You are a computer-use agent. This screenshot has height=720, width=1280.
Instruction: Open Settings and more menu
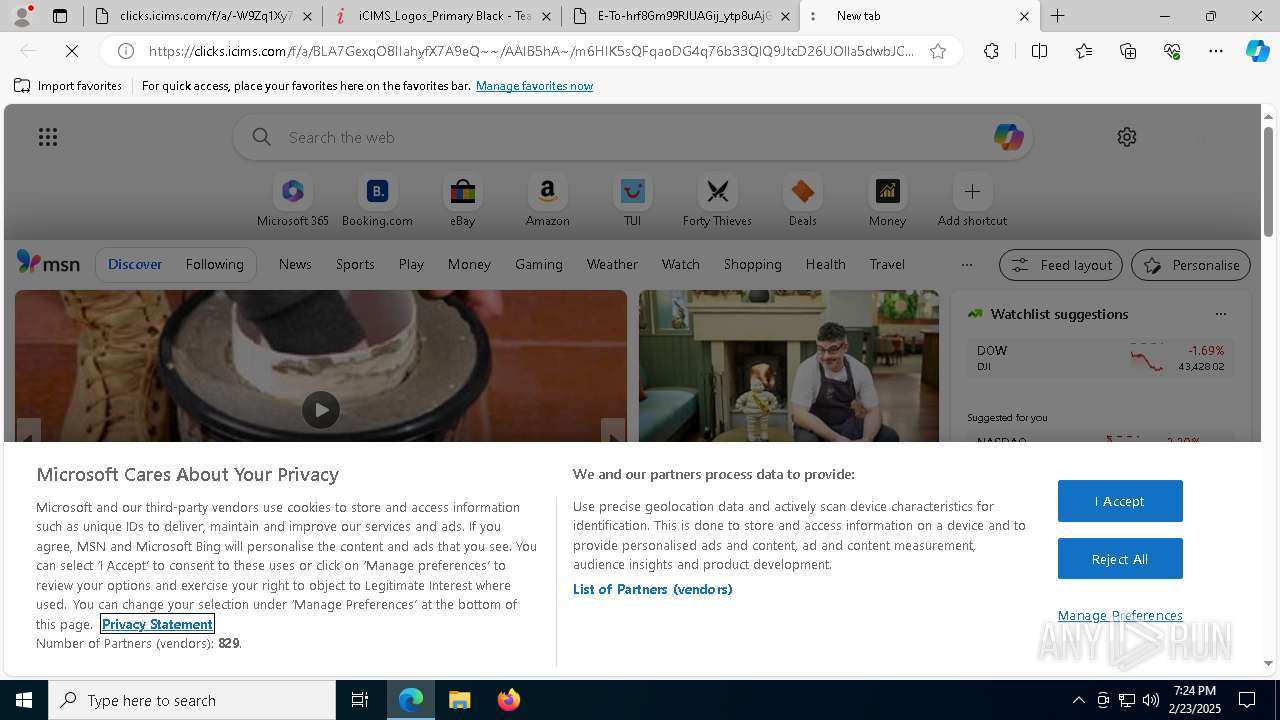[x=1216, y=51]
